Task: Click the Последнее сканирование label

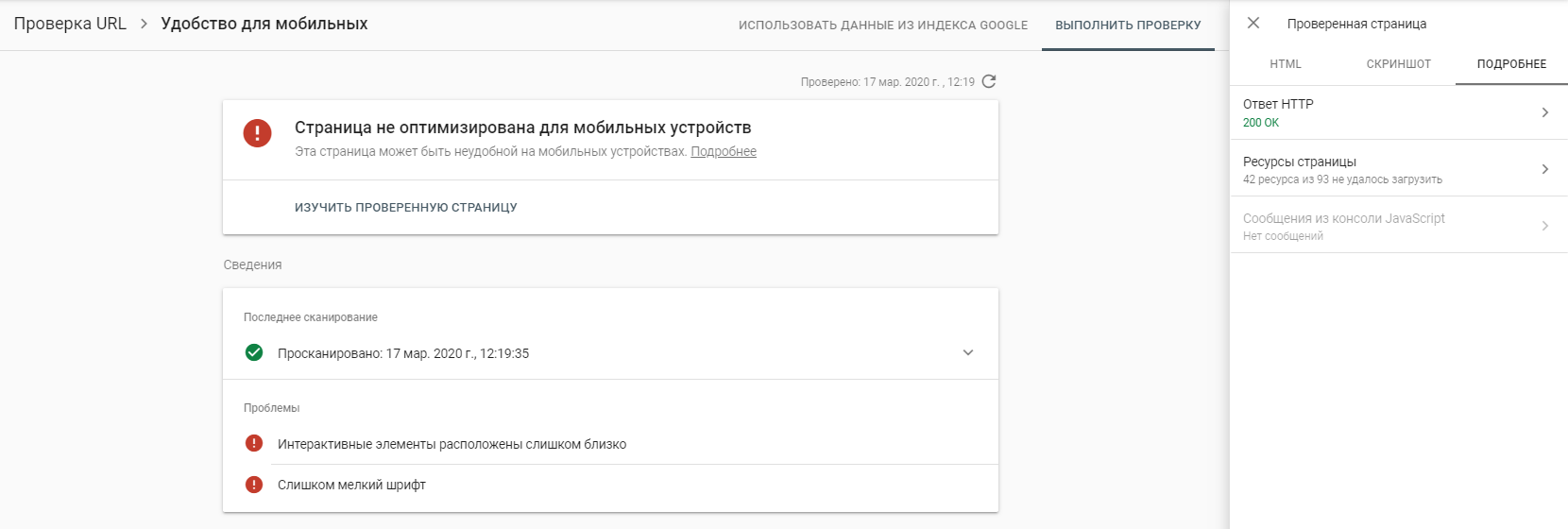Action: [311, 317]
